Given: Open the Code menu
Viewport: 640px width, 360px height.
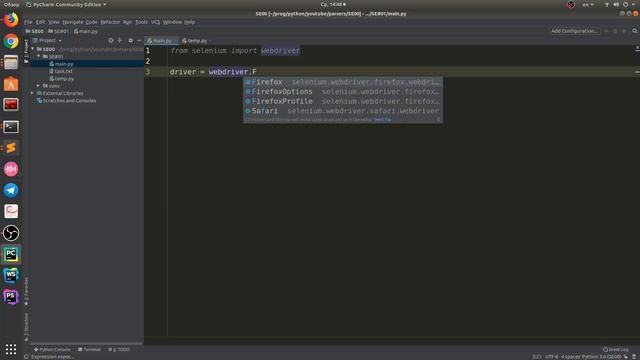Looking at the screenshot, I should 91,22.
